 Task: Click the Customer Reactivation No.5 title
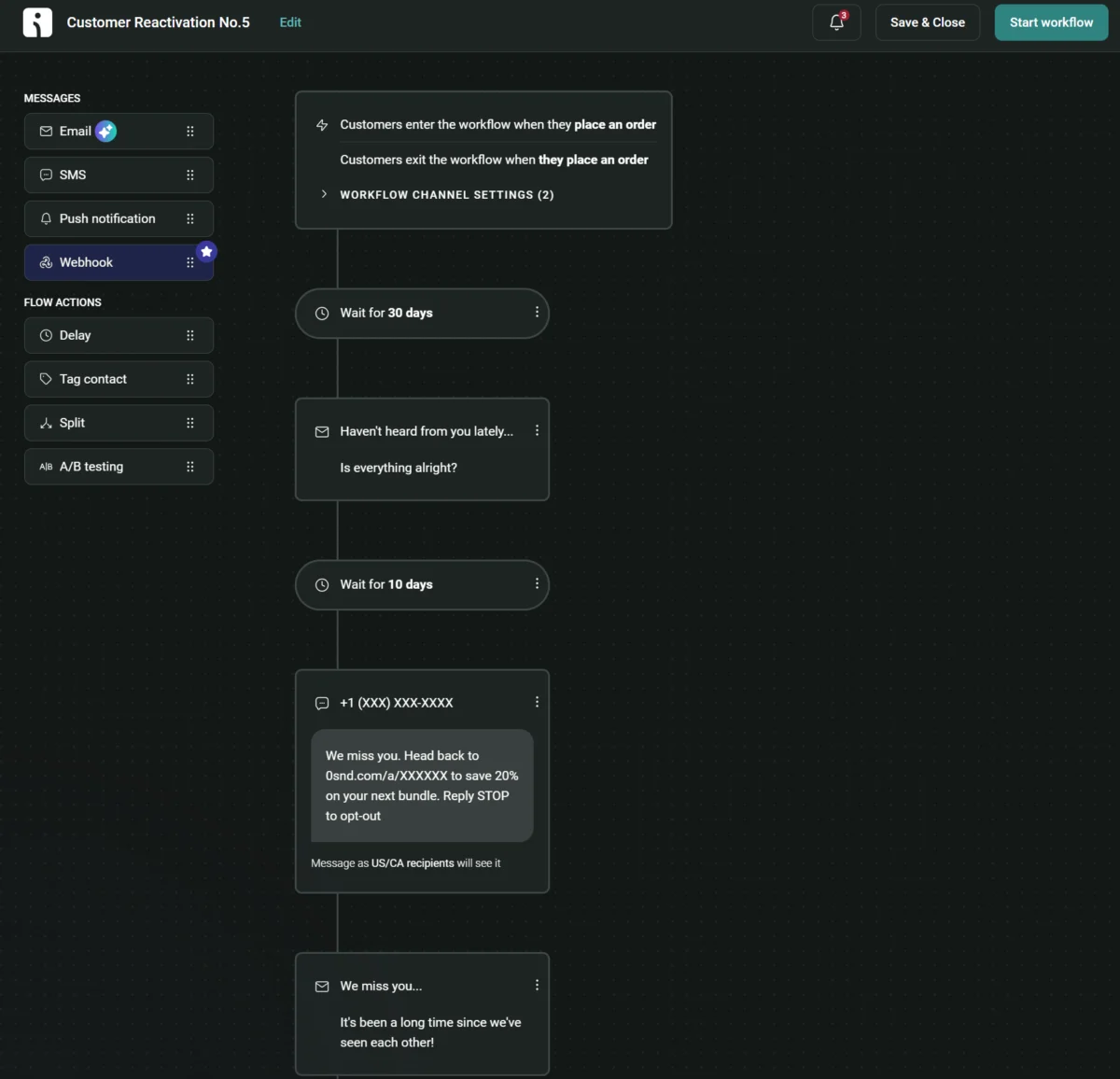[159, 22]
